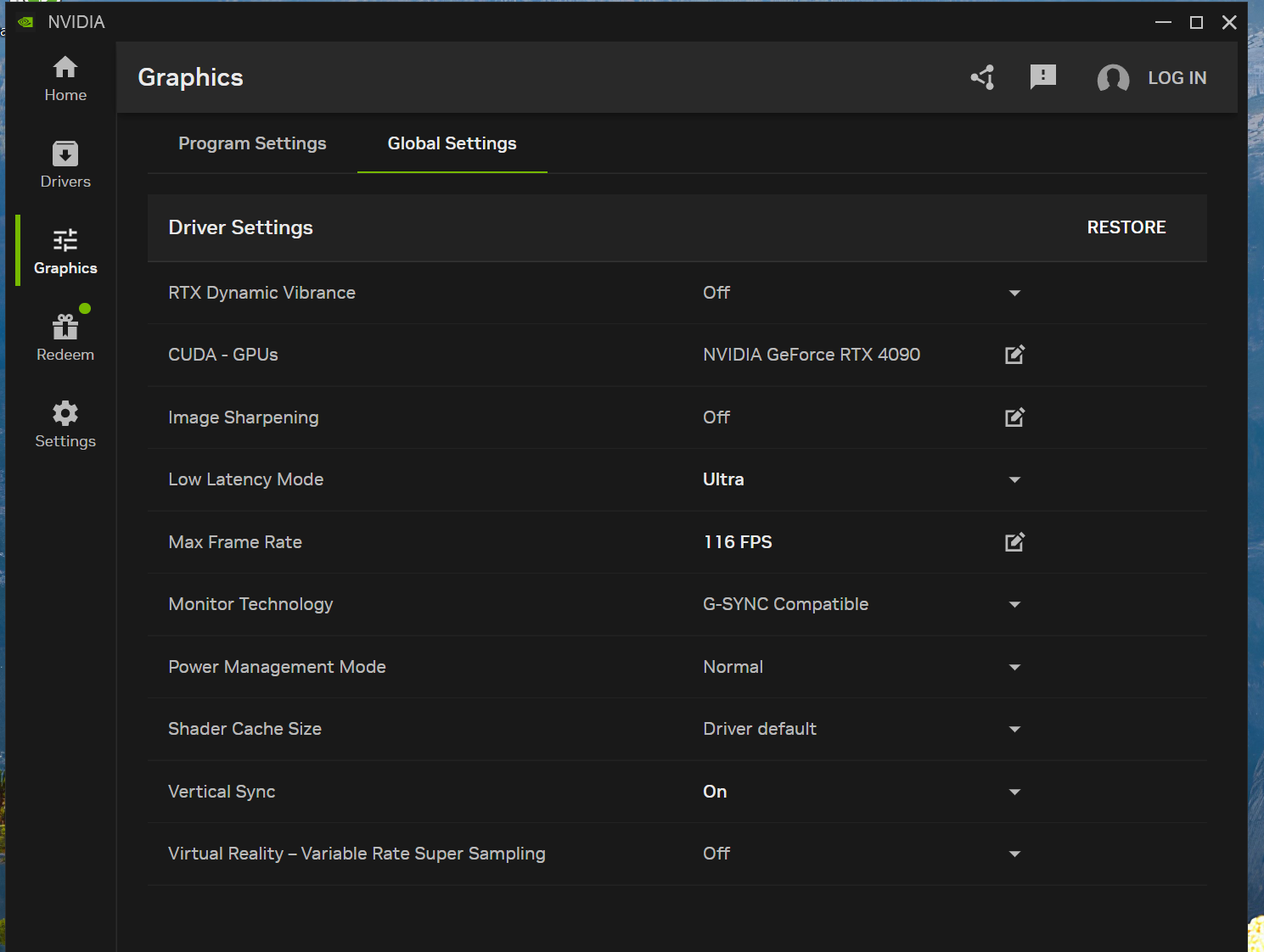Viewport: 1264px width, 952px height.
Task: Click the 'Ultra' Low Latency value
Action: (723, 479)
